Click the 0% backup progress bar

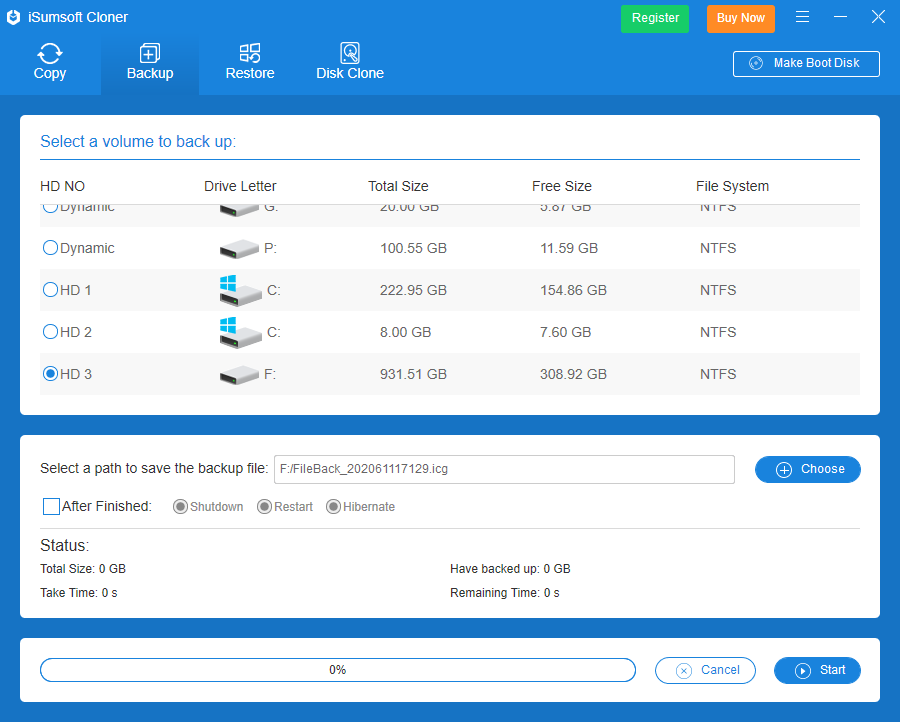click(338, 670)
